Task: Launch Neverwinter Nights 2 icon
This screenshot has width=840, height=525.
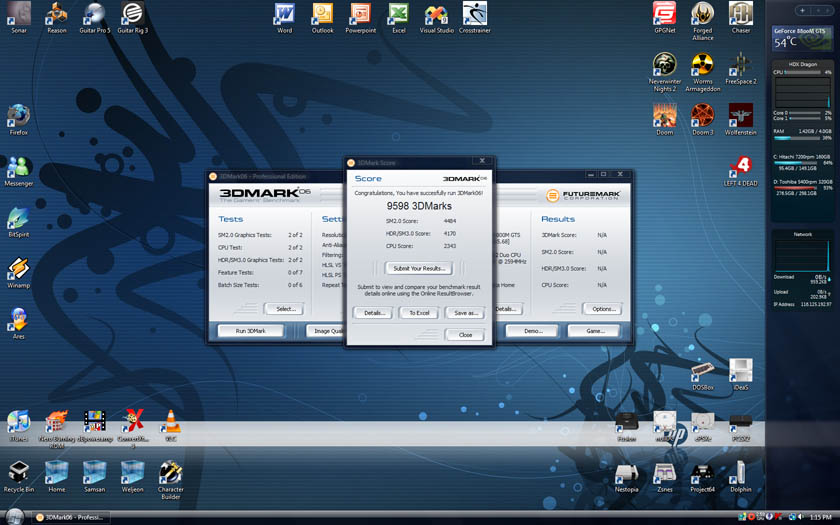Action: 665,72
